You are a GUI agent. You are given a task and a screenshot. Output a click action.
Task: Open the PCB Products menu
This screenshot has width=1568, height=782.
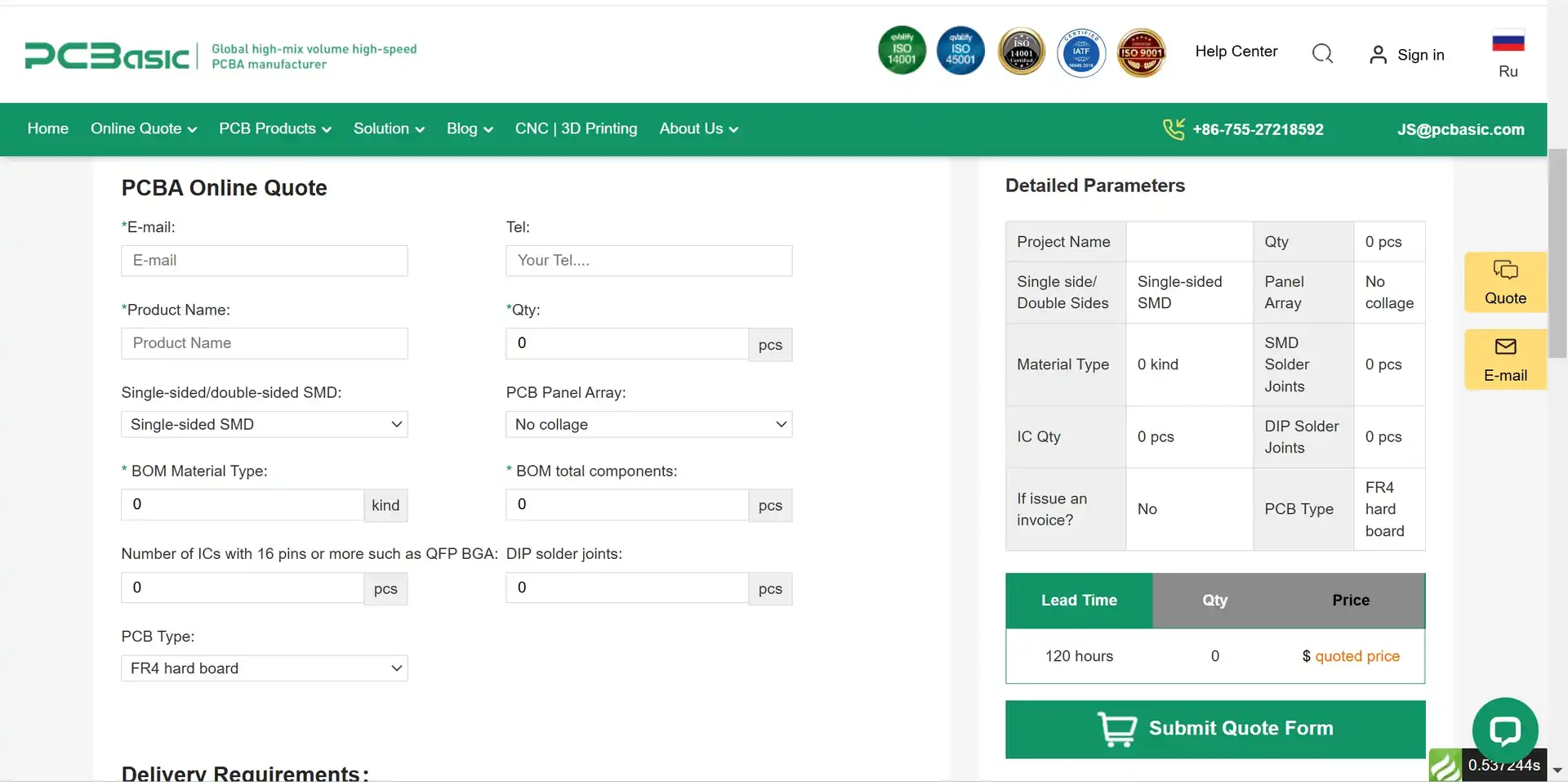pos(274,129)
